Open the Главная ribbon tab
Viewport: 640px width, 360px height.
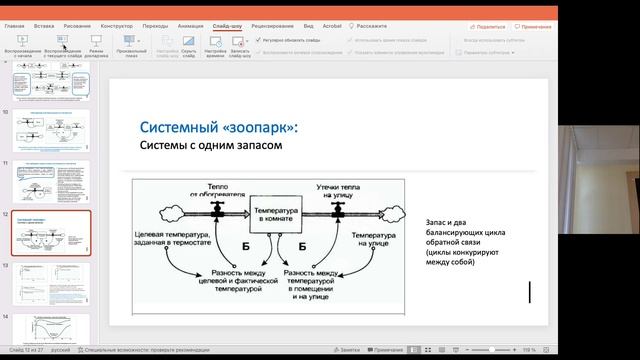click(14, 26)
